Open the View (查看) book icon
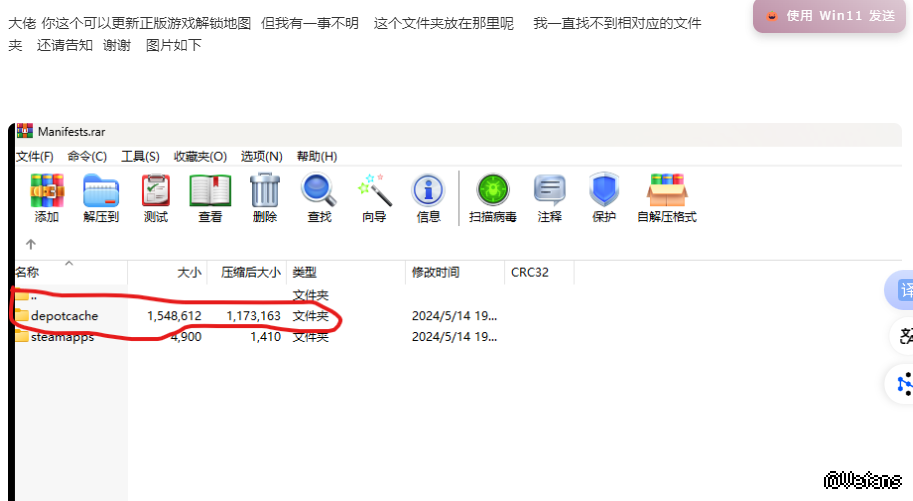 pos(210,190)
